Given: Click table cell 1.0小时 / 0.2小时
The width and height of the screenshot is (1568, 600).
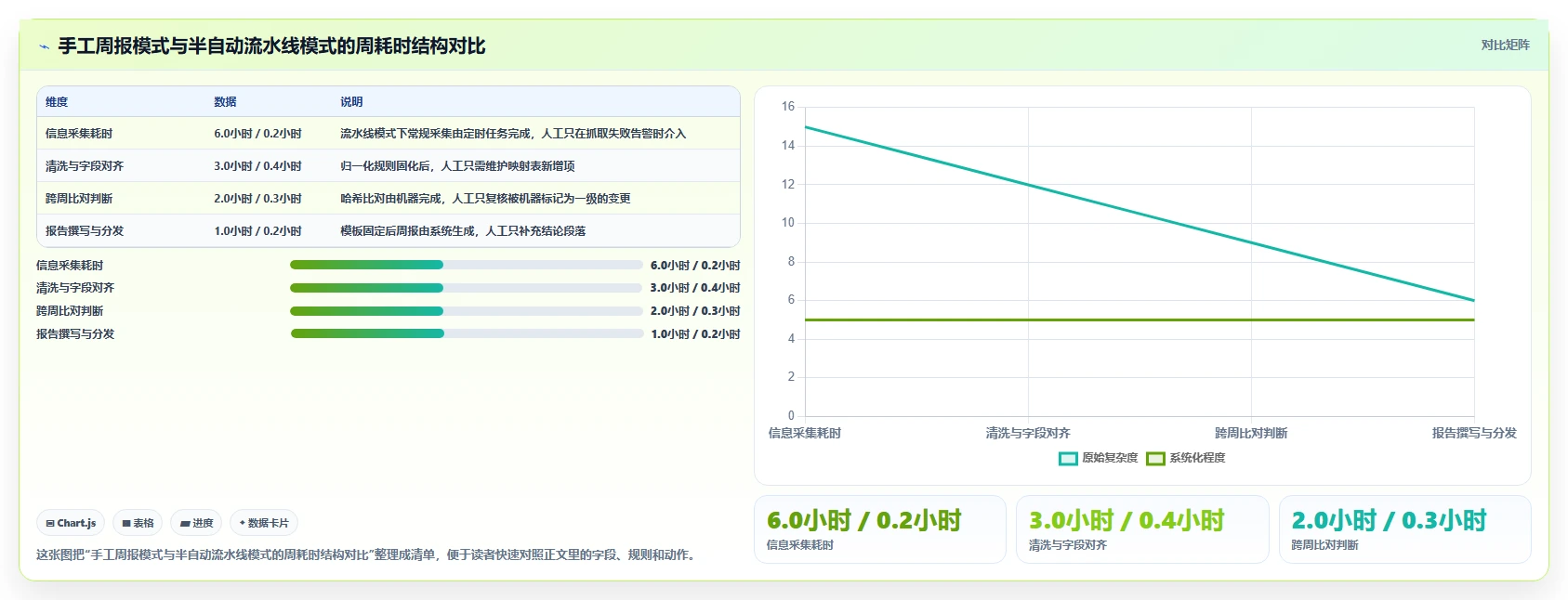Looking at the screenshot, I should (257, 231).
